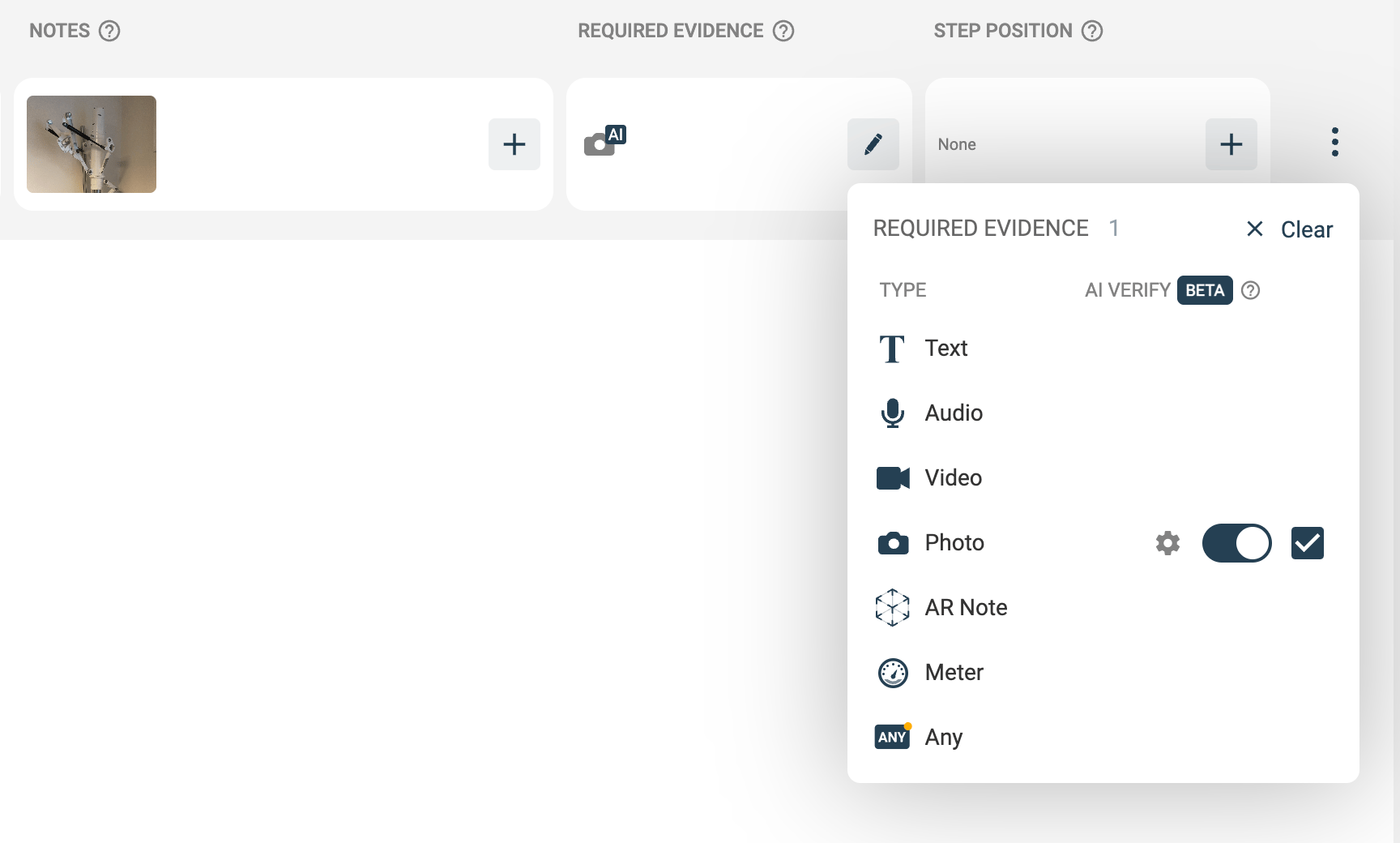Open Photo AI verify settings gear
1400x843 pixels.
tap(1167, 543)
